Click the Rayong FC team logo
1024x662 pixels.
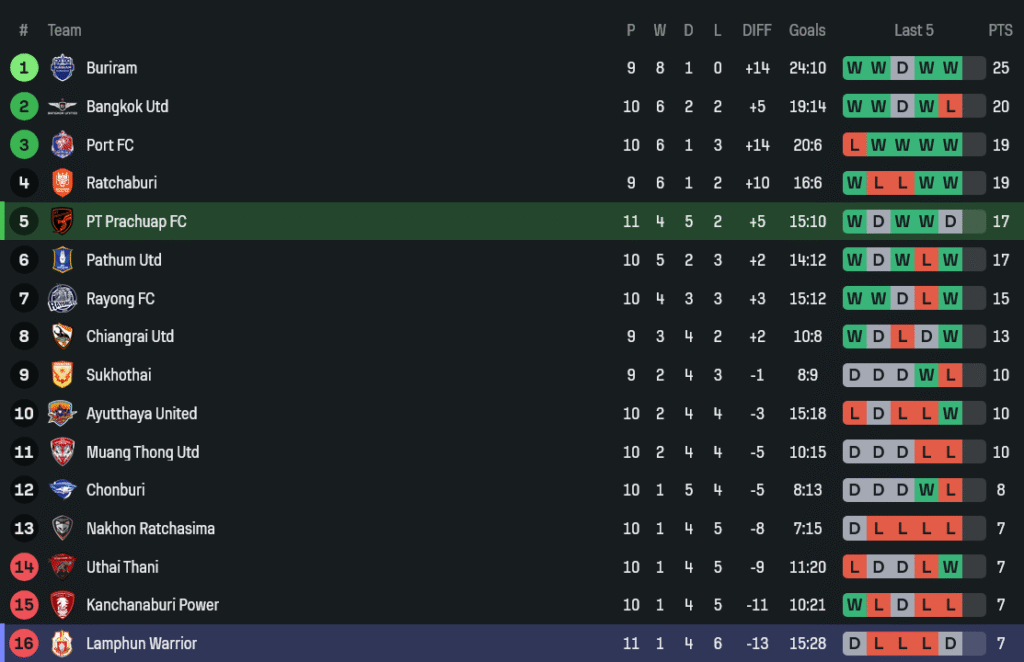click(62, 299)
